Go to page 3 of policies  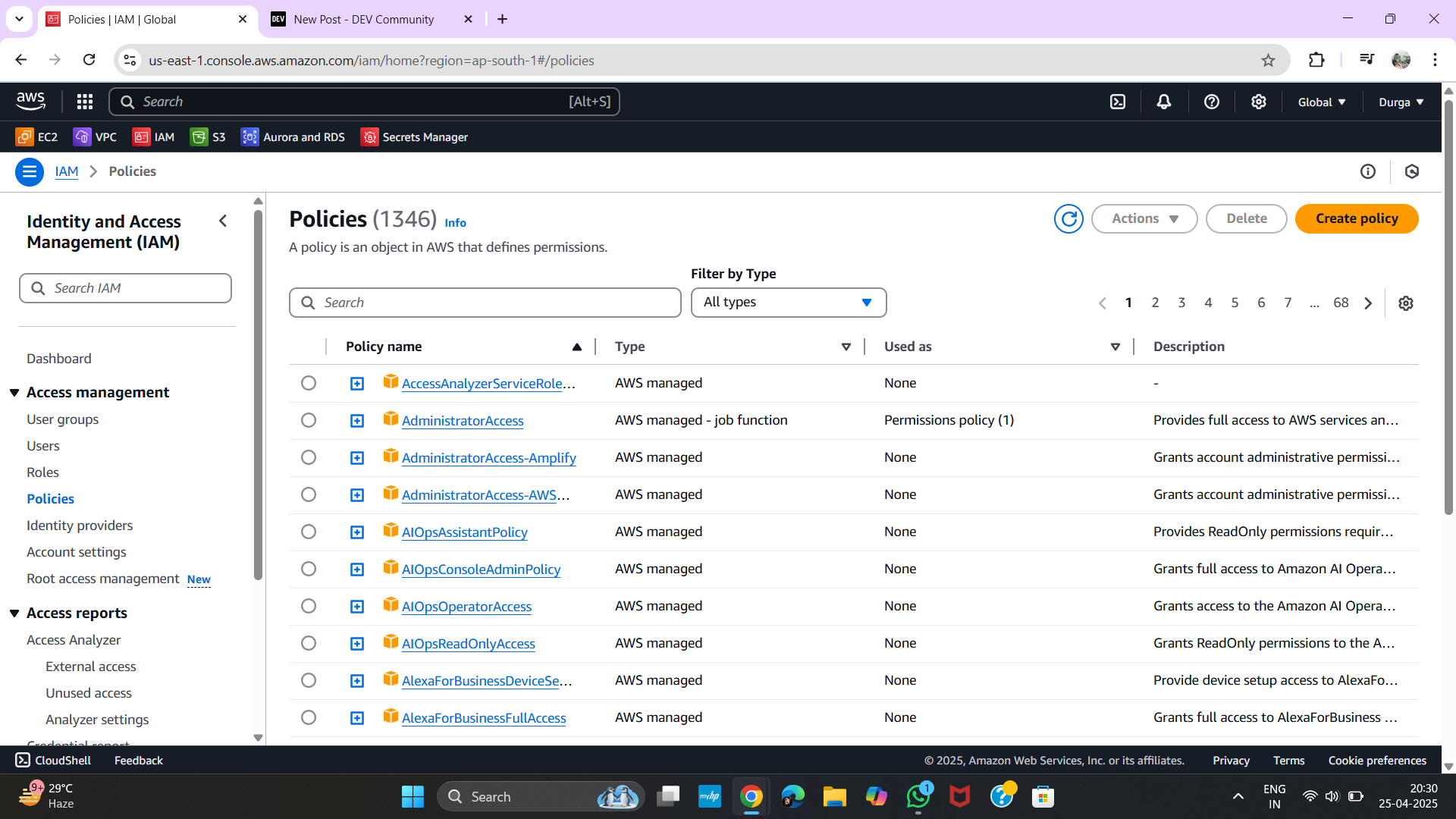point(1181,303)
